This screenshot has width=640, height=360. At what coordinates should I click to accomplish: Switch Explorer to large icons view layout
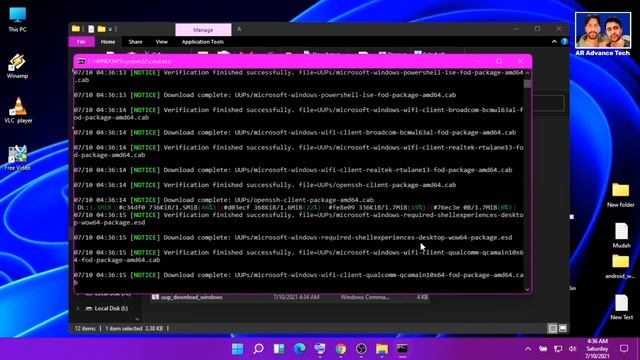pos(563,329)
